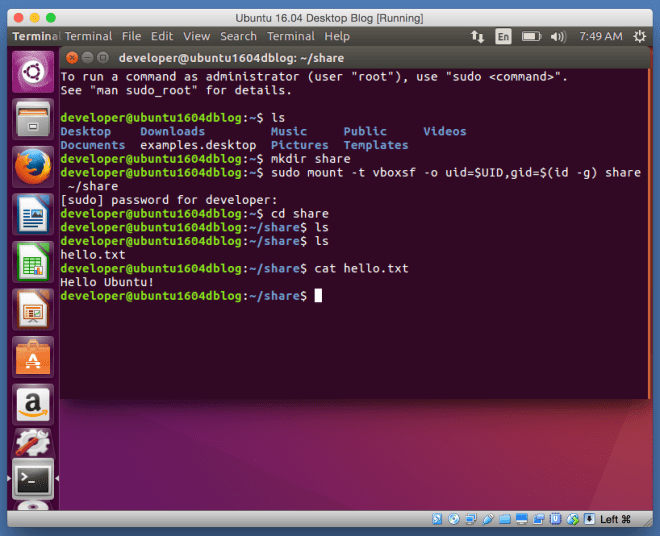Viewport: 660px width, 536px height.
Task: Launch Firefox from the launcher
Action: tap(32, 167)
